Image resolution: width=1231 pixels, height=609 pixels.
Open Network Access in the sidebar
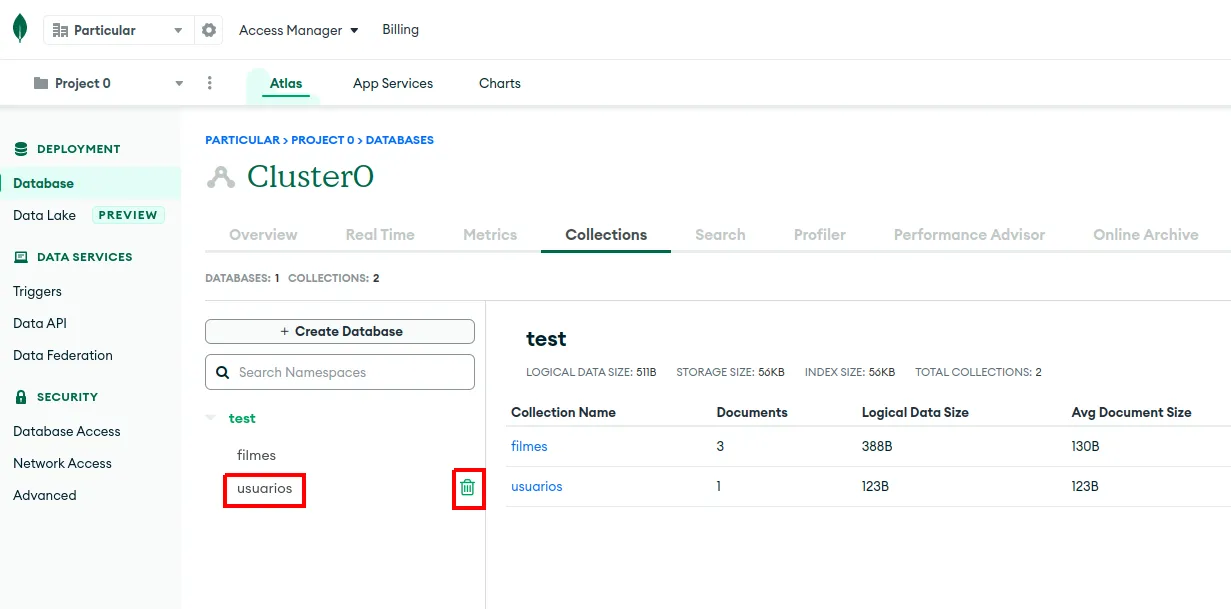[62, 463]
